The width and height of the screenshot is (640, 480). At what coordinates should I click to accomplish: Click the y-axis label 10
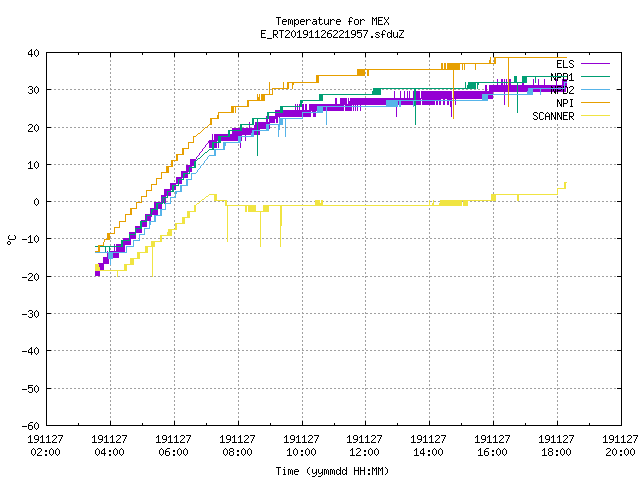pyautogui.click(x=33, y=164)
